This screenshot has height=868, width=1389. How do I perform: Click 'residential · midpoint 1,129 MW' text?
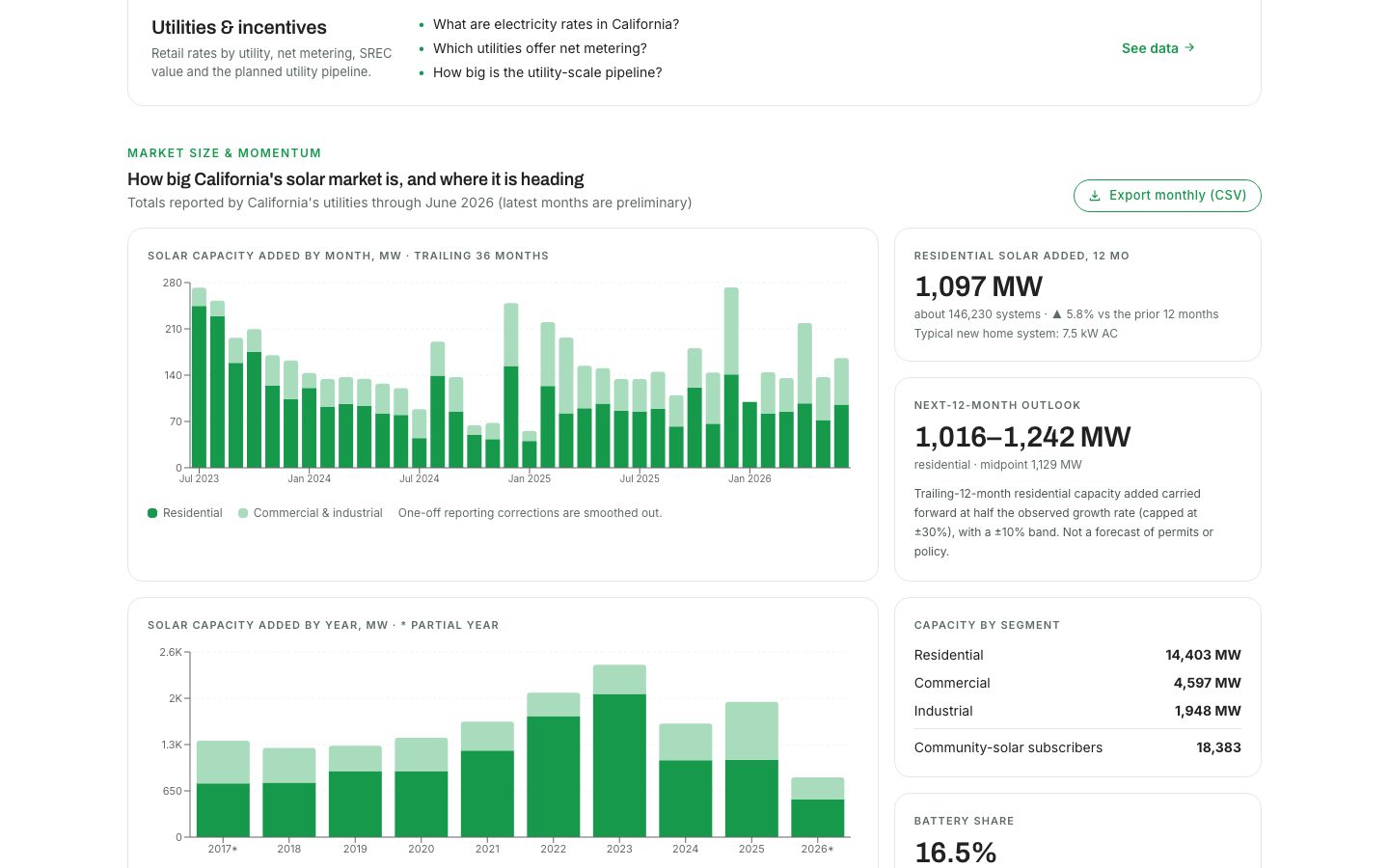997,465
